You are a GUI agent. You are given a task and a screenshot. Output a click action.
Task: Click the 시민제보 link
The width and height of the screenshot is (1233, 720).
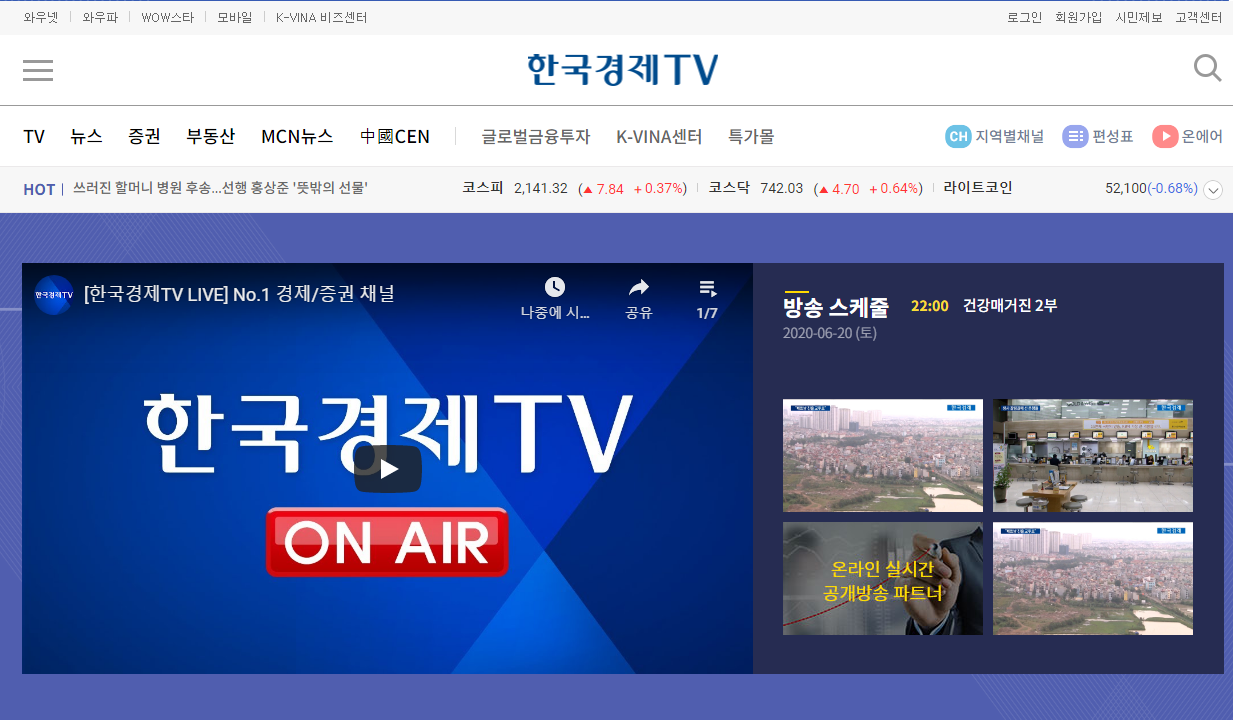coord(1139,17)
